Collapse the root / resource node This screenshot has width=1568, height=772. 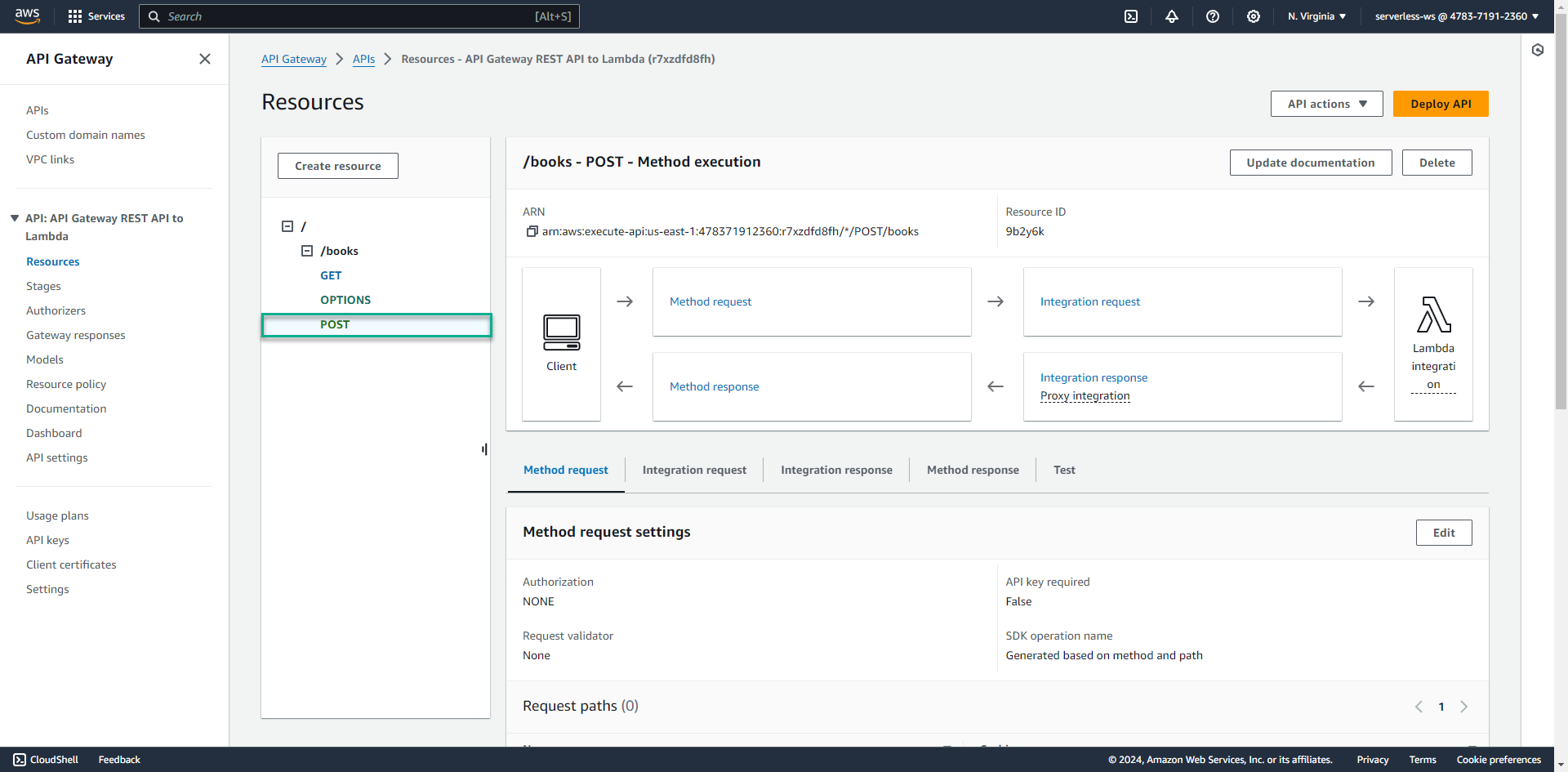point(287,226)
